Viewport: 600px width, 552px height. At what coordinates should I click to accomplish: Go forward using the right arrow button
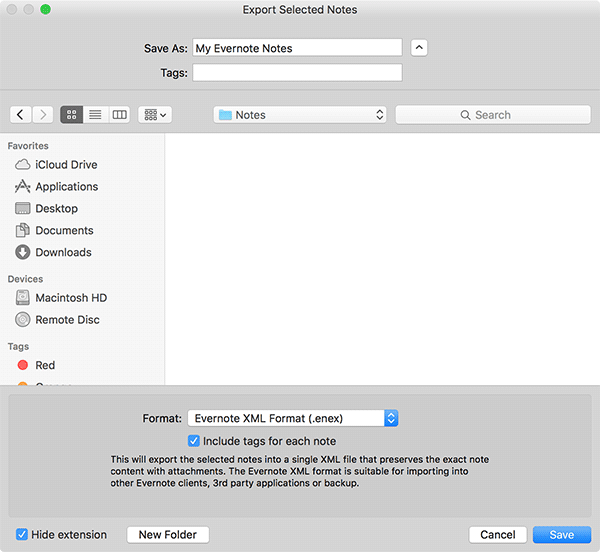pyautogui.click(x=43, y=115)
